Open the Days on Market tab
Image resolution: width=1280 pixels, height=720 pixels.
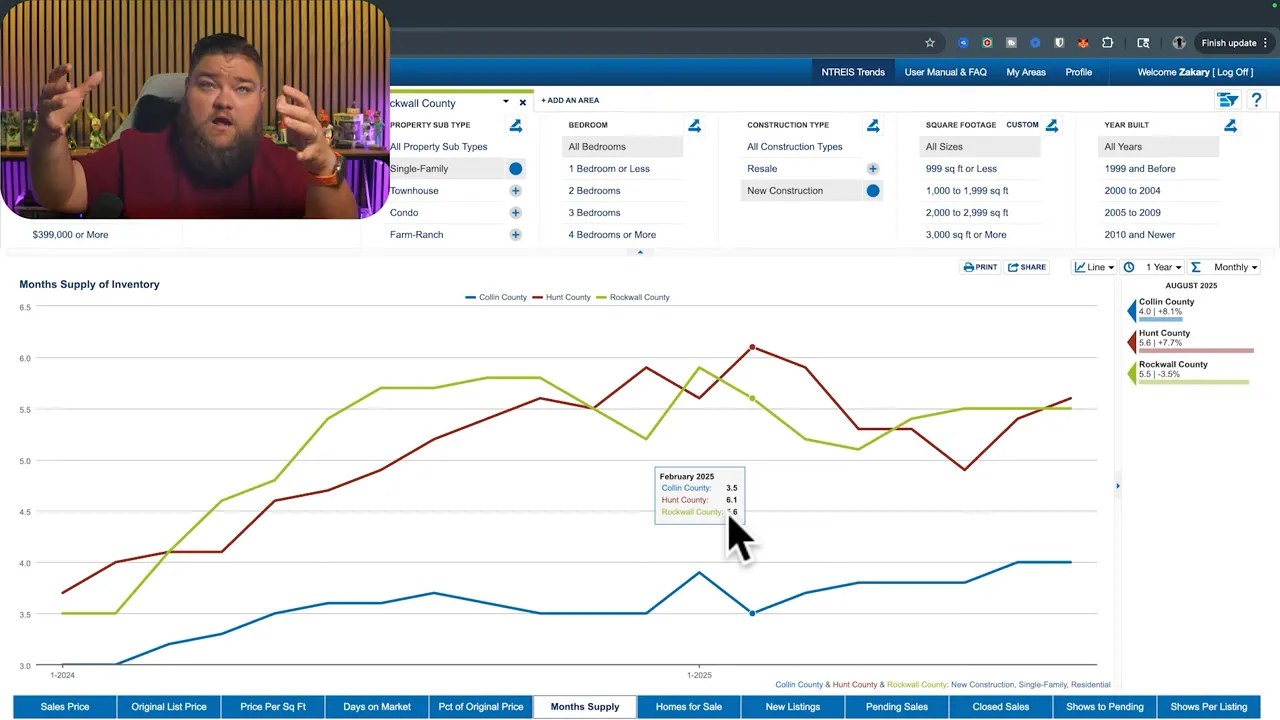(x=377, y=707)
